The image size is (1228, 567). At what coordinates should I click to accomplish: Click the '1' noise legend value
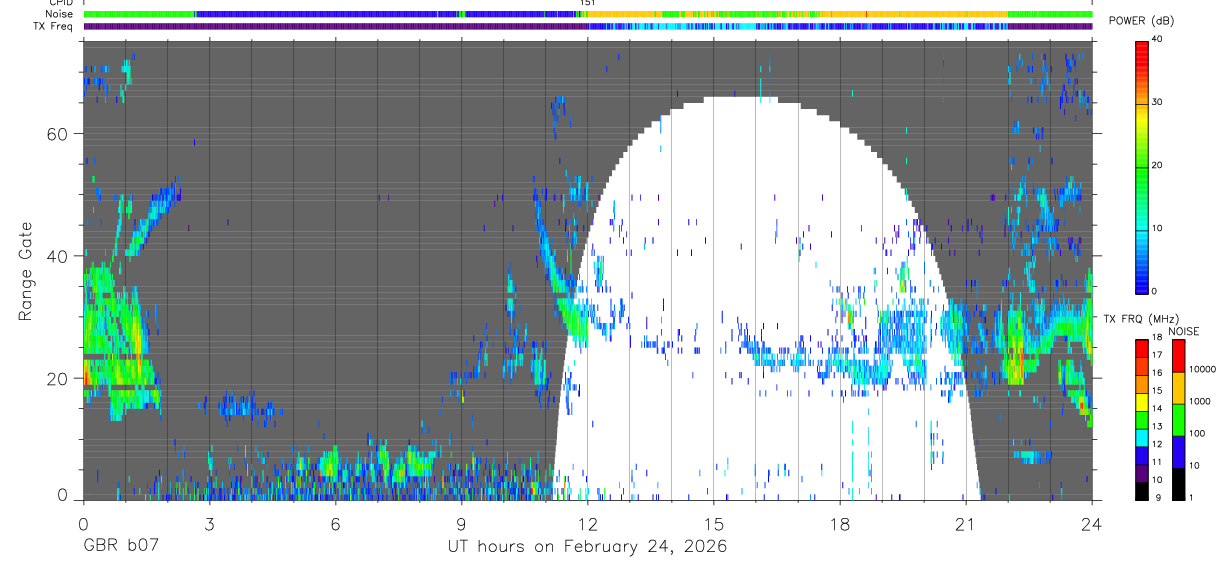1191,498
